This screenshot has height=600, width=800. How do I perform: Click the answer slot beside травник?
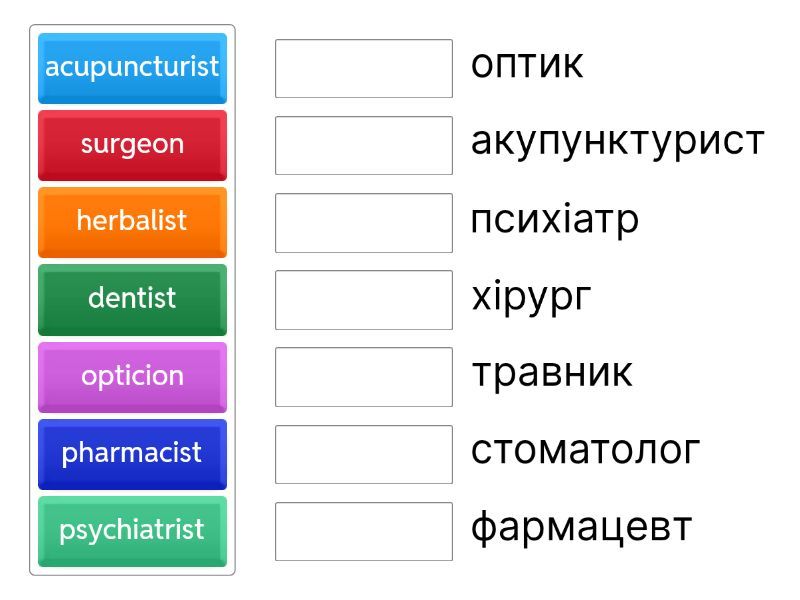364,377
